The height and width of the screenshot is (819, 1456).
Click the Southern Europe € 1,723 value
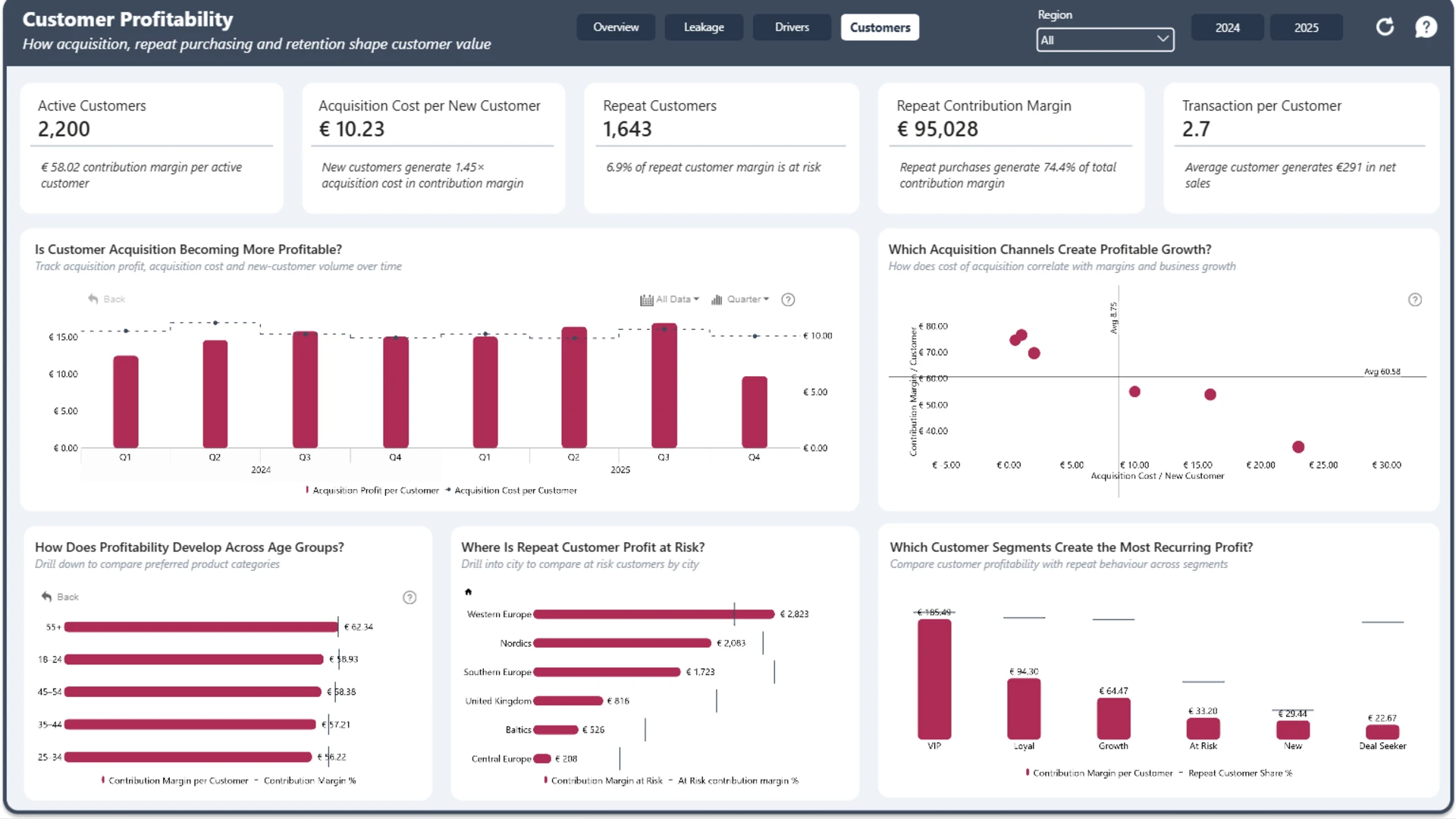[701, 672]
